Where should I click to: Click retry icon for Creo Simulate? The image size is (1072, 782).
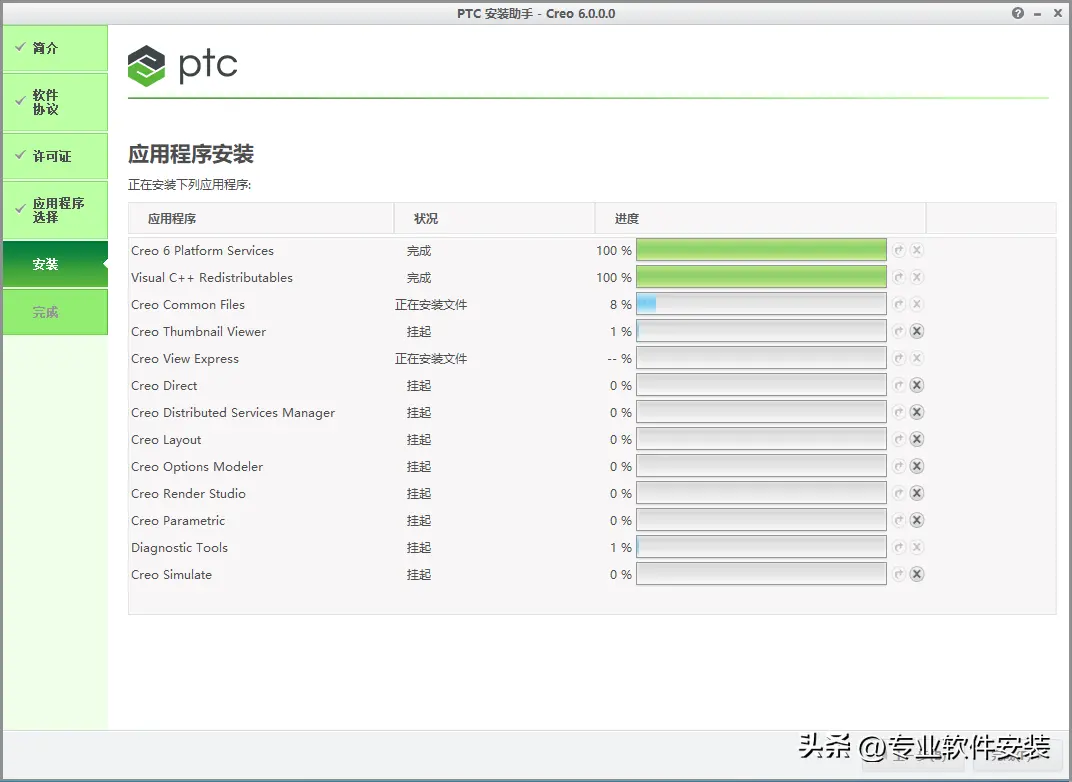(898, 574)
